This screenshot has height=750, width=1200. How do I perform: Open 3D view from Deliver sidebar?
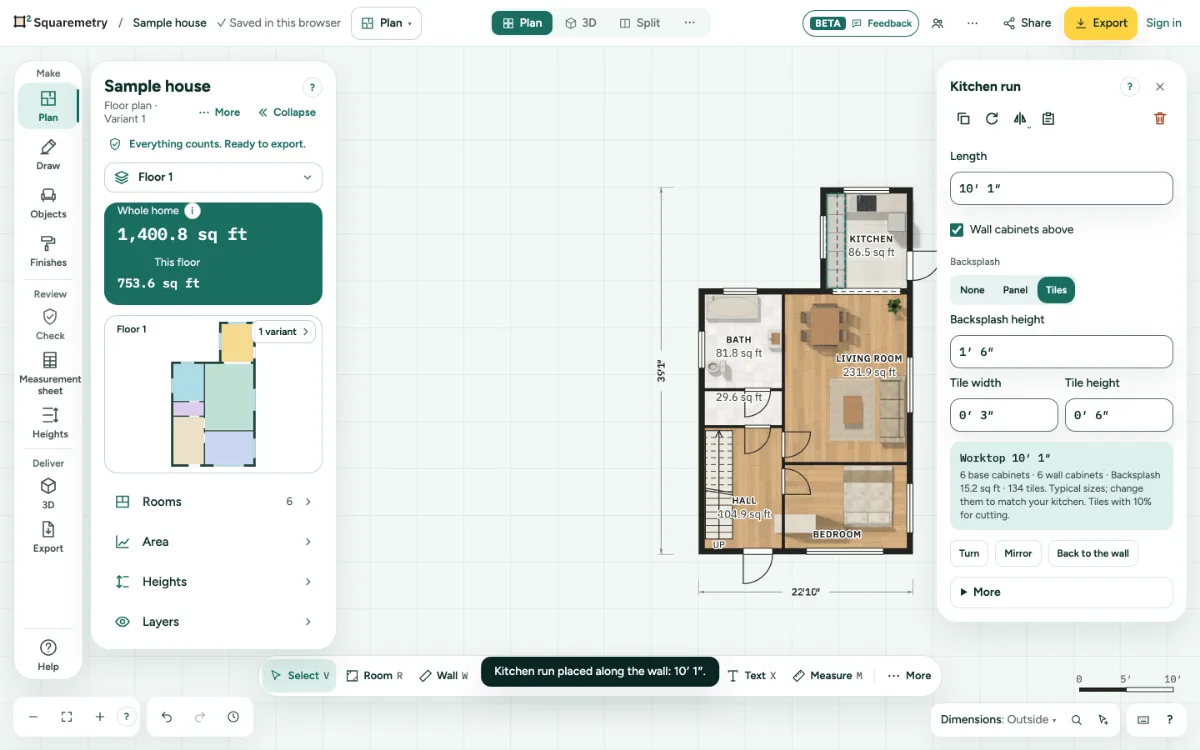pyautogui.click(x=48, y=493)
